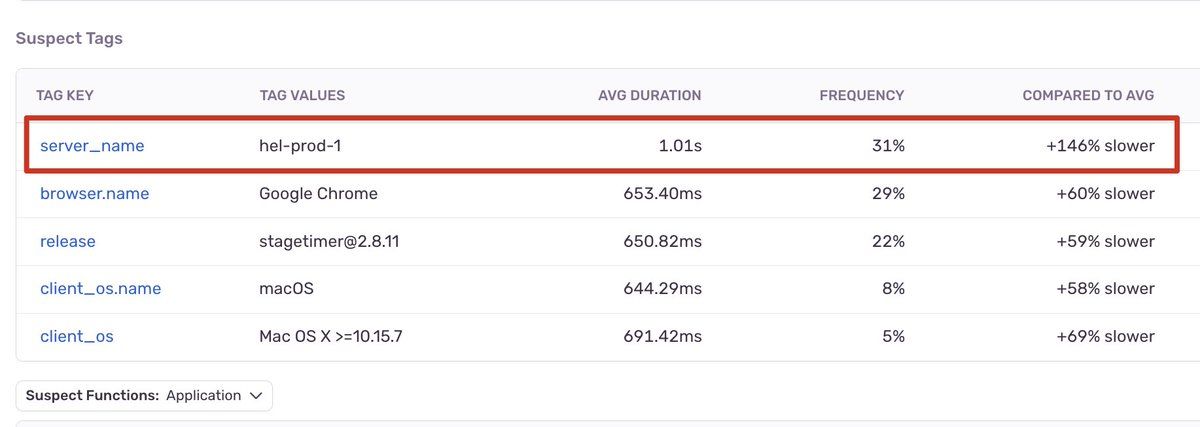The height and width of the screenshot is (427, 1200).
Task: Click the hel-prod-1 tag value
Action: (301, 146)
